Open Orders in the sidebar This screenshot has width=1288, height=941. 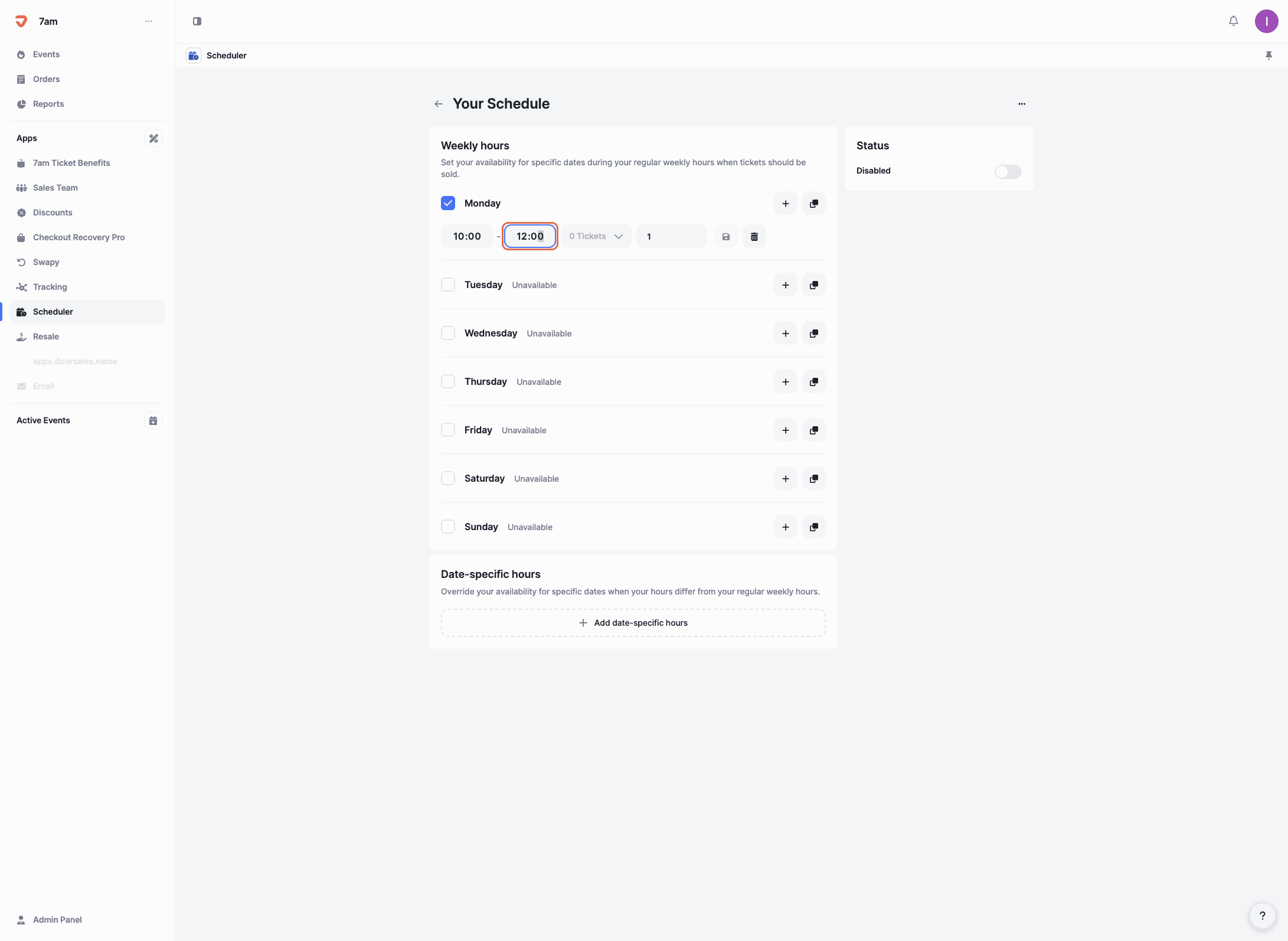[46, 79]
